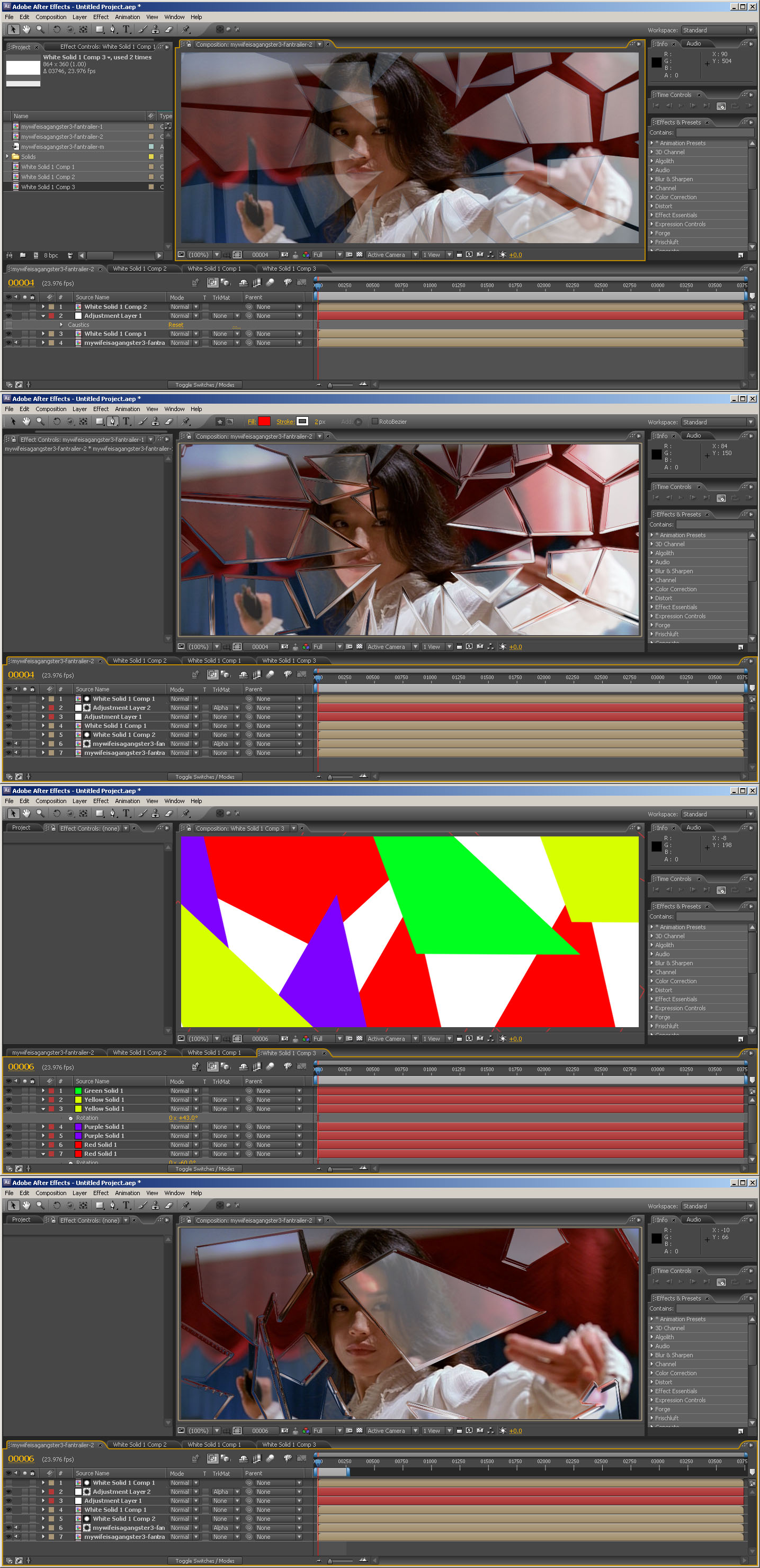The image size is (760, 1568).
Task: Hide Purple Solid 1 layer number 4
Action: click(x=8, y=1127)
